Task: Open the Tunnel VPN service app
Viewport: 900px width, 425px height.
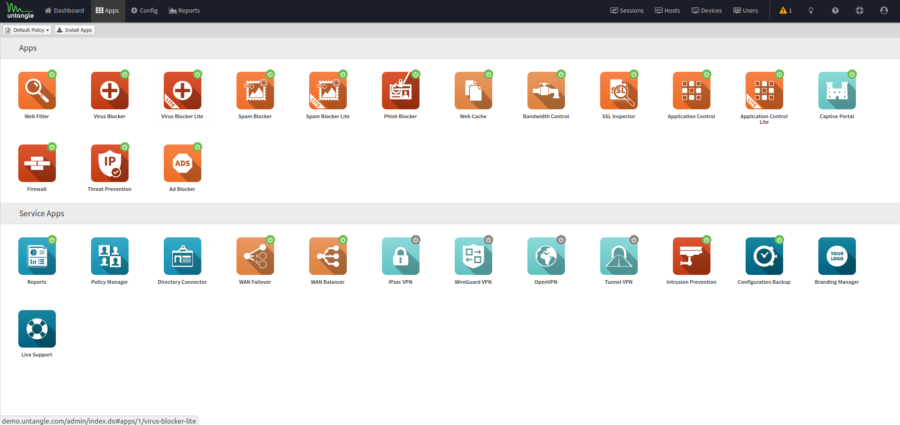Action: pos(619,256)
